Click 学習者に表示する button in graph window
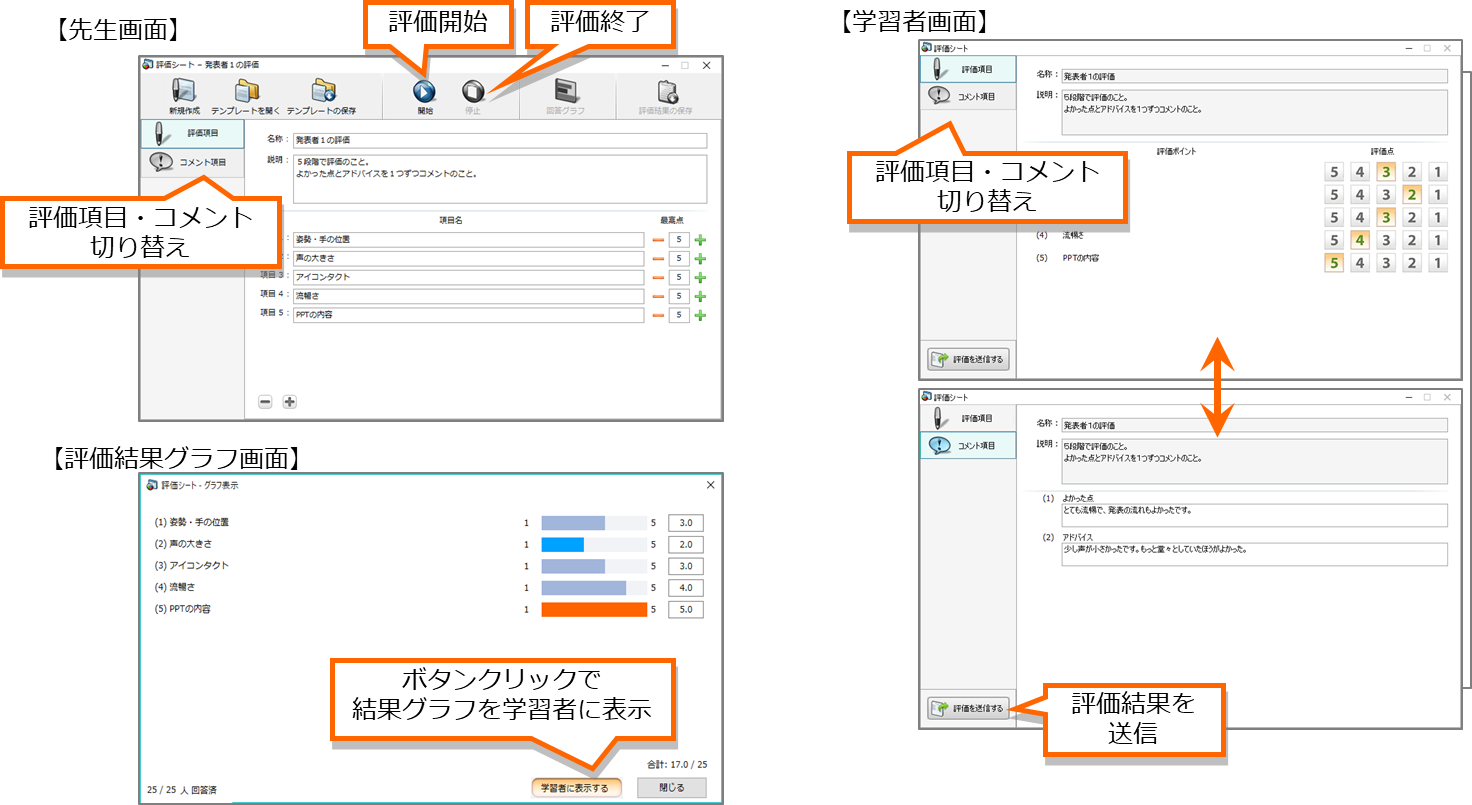Viewport: 1472px width, 805px height. click(x=576, y=788)
